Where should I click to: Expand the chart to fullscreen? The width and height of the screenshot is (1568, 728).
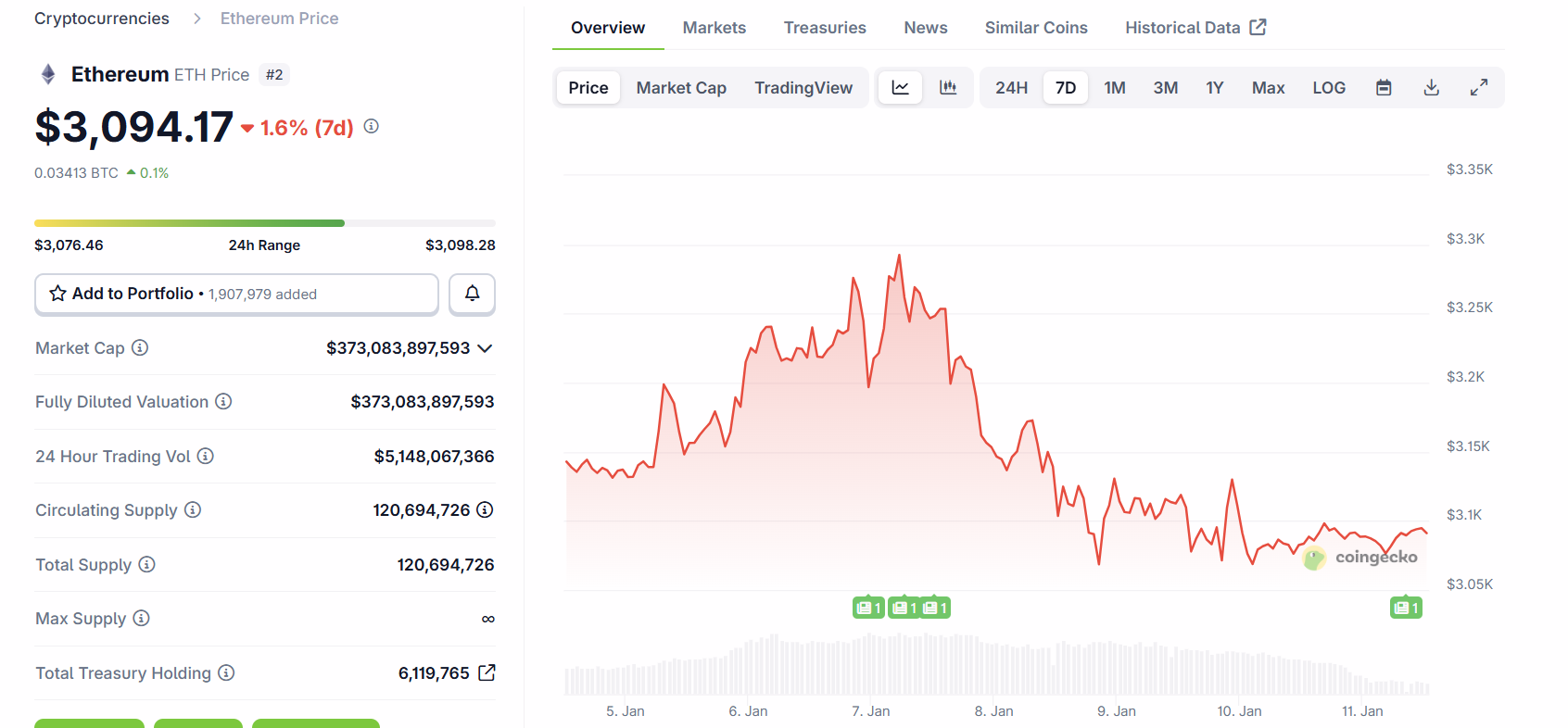click(x=1479, y=88)
